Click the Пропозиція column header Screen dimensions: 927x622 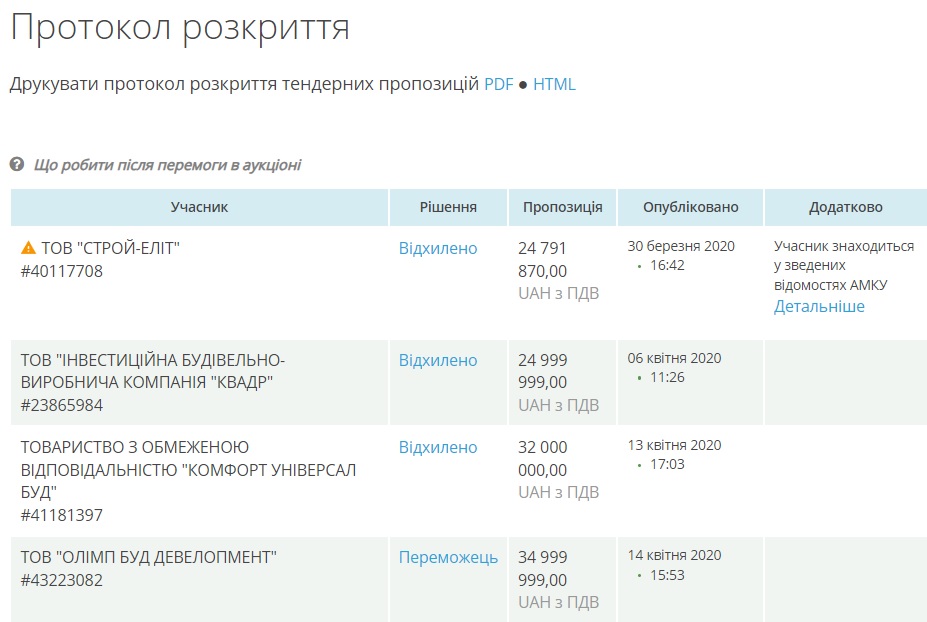click(x=562, y=208)
